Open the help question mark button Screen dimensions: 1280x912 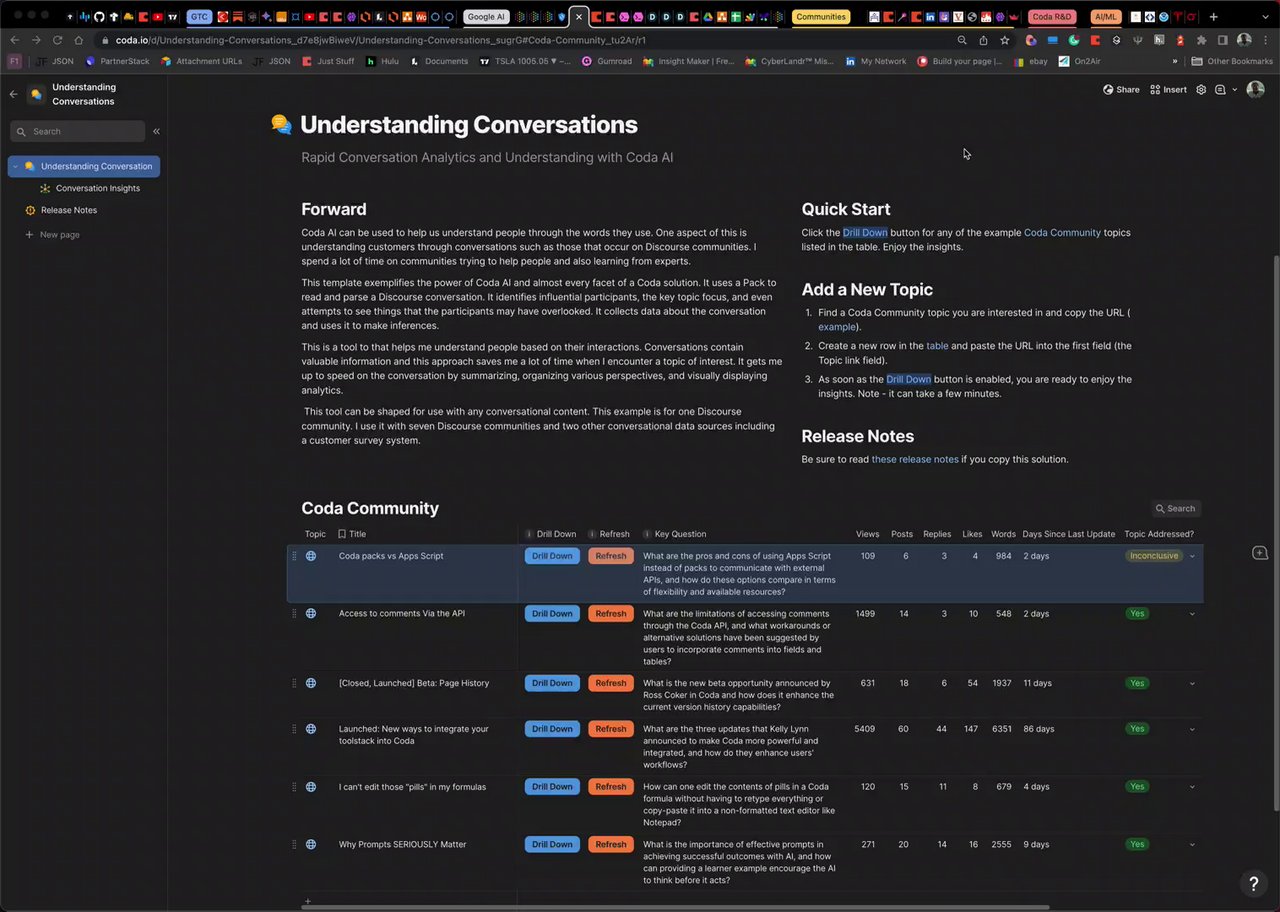coord(1254,884)
